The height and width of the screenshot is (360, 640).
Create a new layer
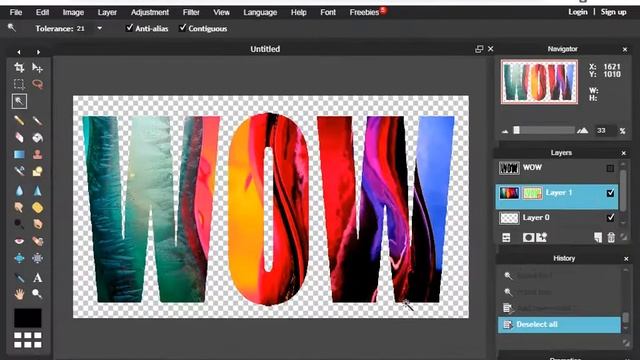pyautogui.click(x=598, y=238)
